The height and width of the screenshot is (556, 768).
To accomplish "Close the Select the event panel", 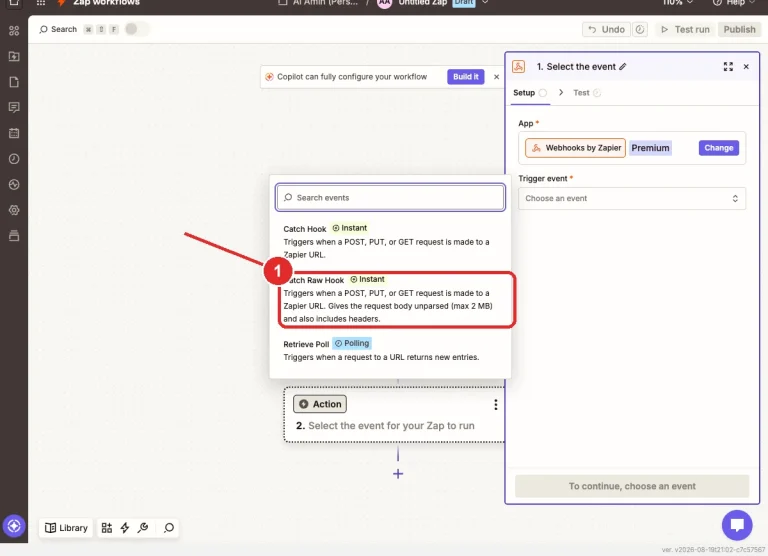I will (746, 67).
